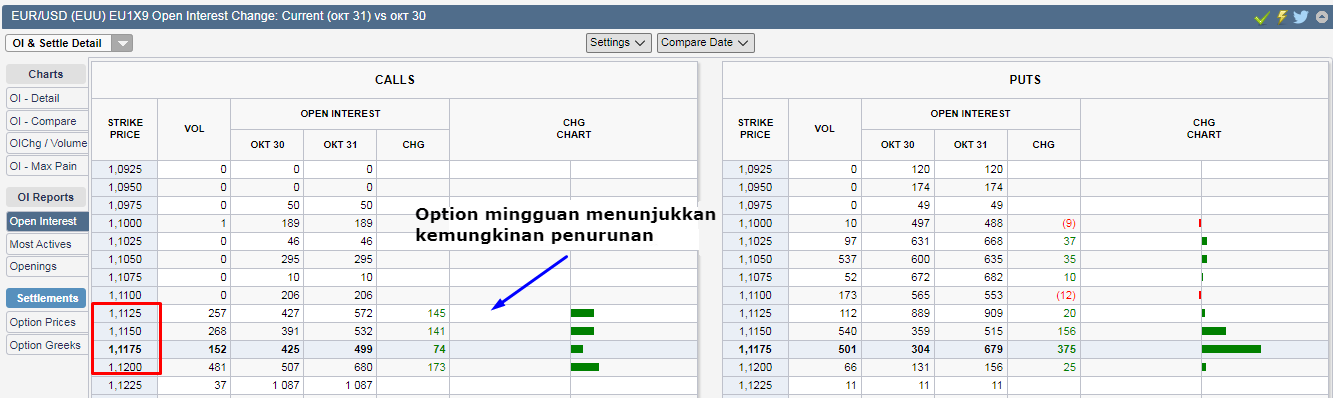This screenshot has height=398, width=1333.
Task: Click calls volume value 481
Action: [x=217, y=367]
